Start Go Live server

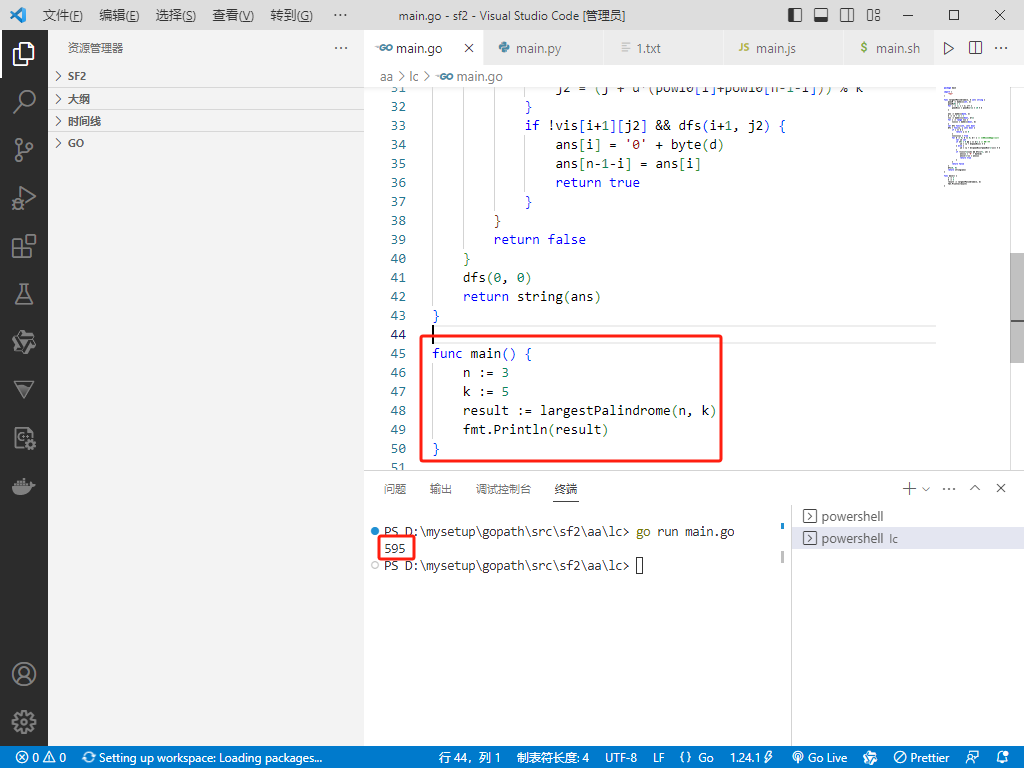coord(820,758)
